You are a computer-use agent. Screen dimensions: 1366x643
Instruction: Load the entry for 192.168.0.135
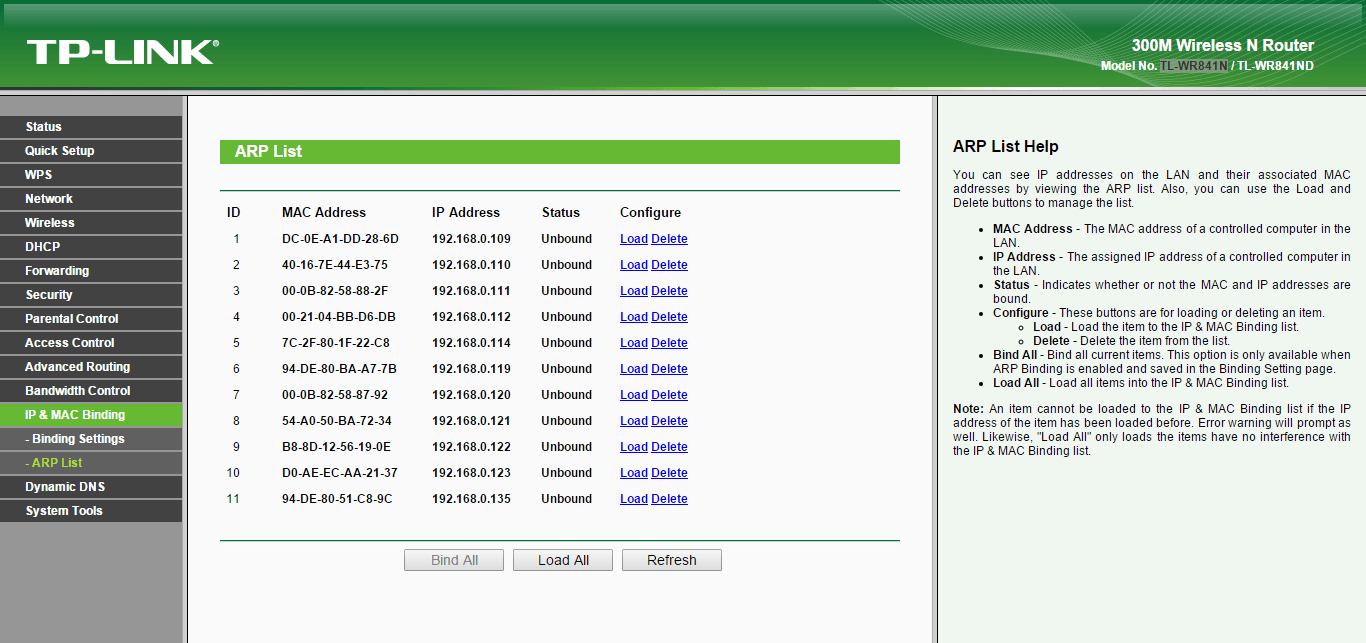click(634, 499)
